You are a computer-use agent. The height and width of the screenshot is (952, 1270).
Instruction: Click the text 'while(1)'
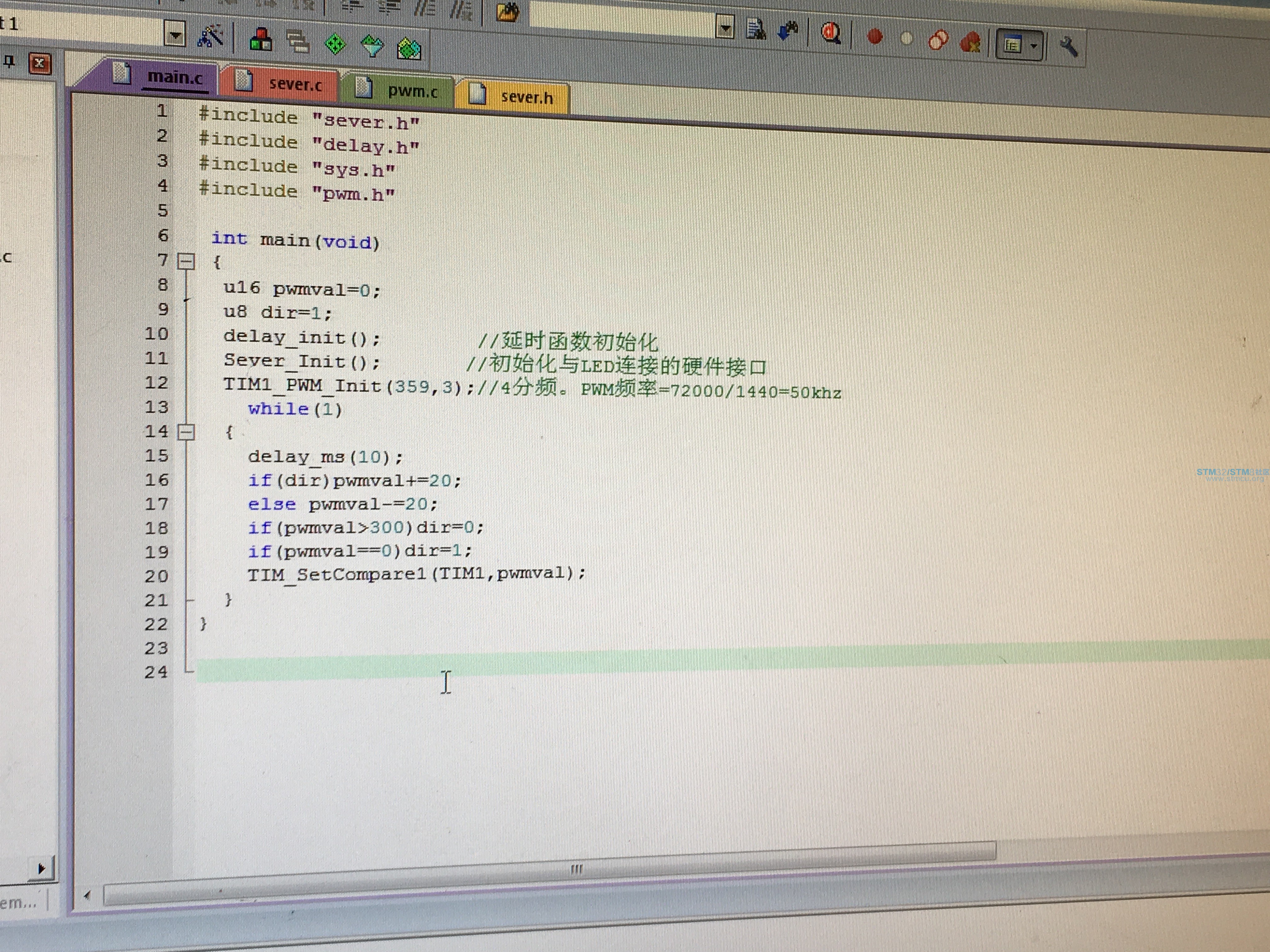[x=295, y=409]
